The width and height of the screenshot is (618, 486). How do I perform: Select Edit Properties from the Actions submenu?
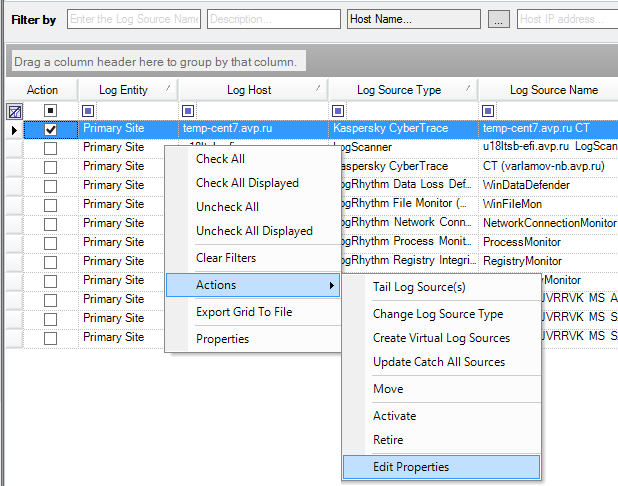(411, 467)
